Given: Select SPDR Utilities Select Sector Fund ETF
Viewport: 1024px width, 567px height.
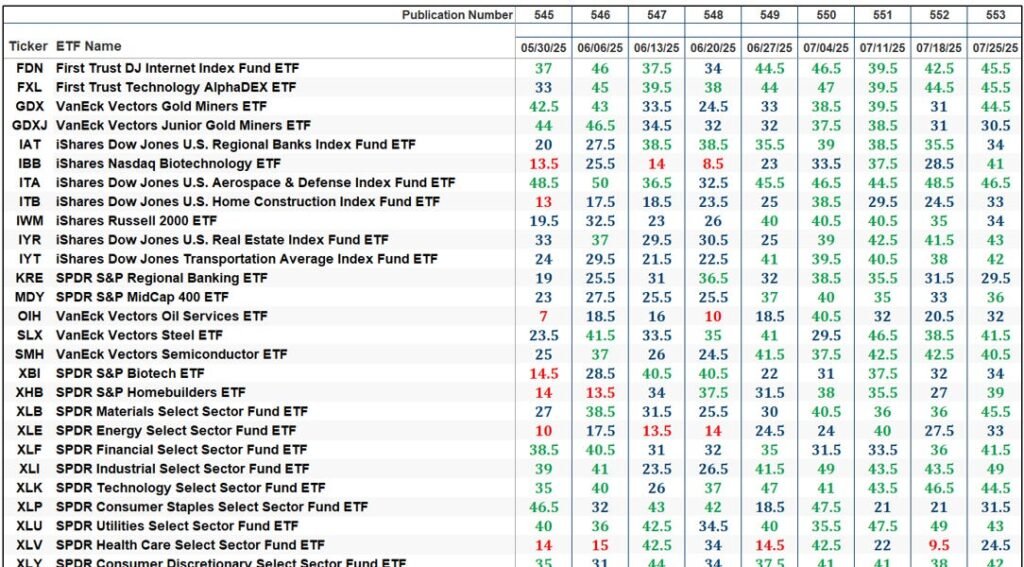Looking at the screenshot, I should tap(177, 526).
